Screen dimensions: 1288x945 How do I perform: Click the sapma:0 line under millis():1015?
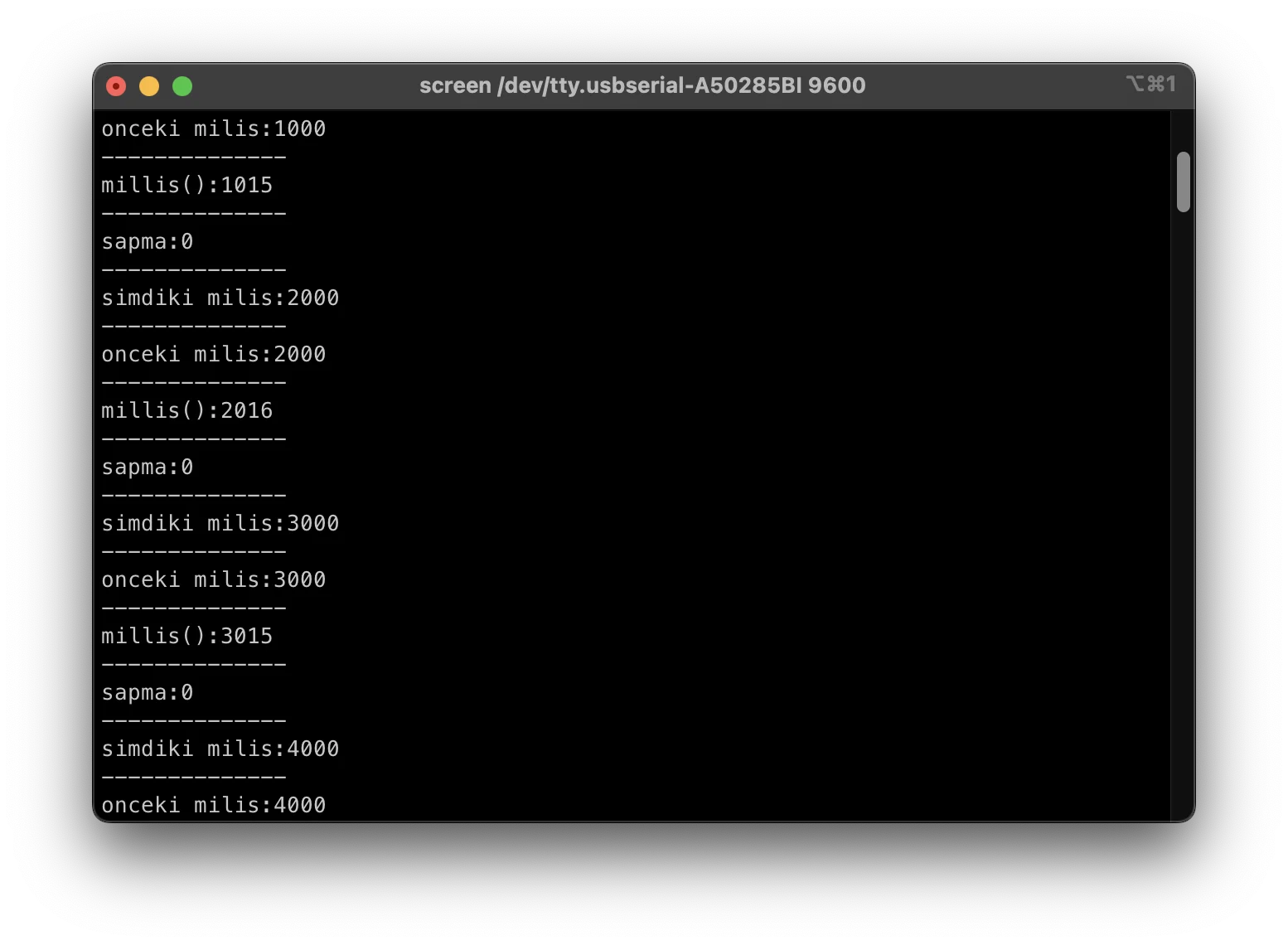(148, 241)
